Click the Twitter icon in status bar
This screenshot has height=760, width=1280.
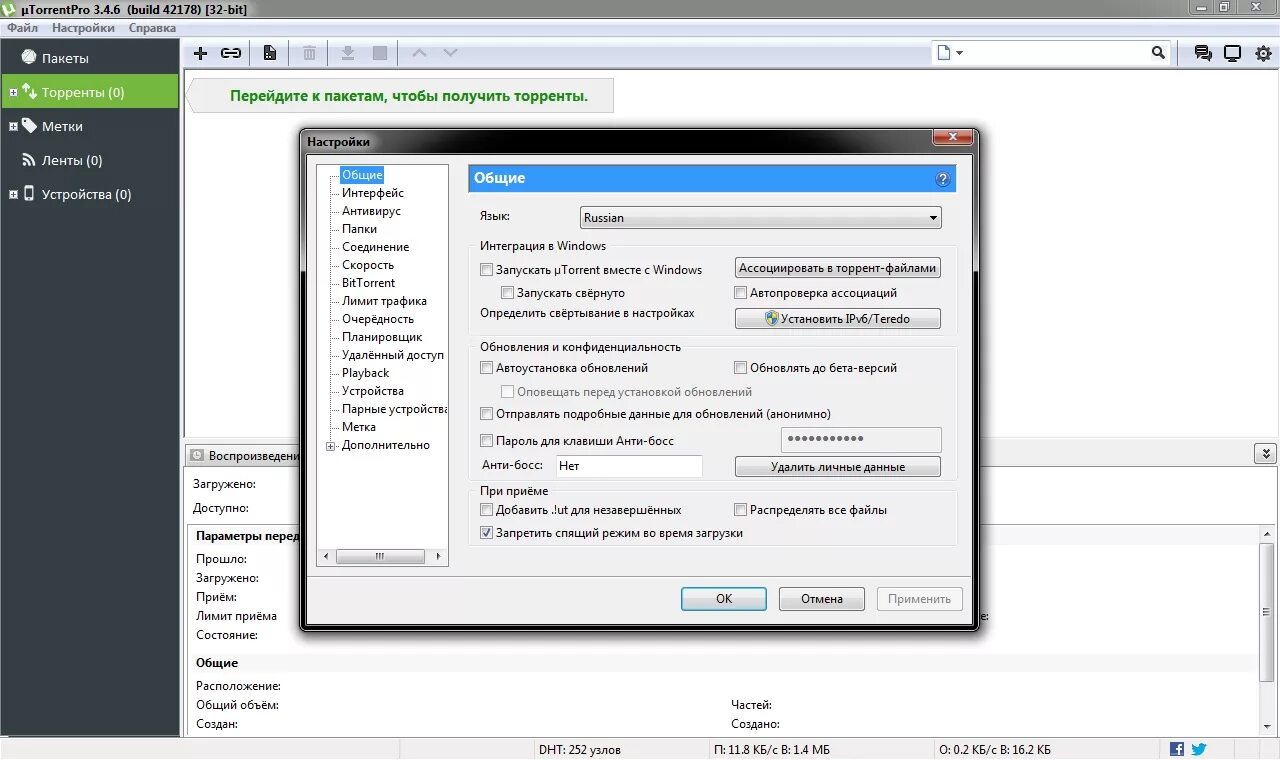(x=1199, y=749)
